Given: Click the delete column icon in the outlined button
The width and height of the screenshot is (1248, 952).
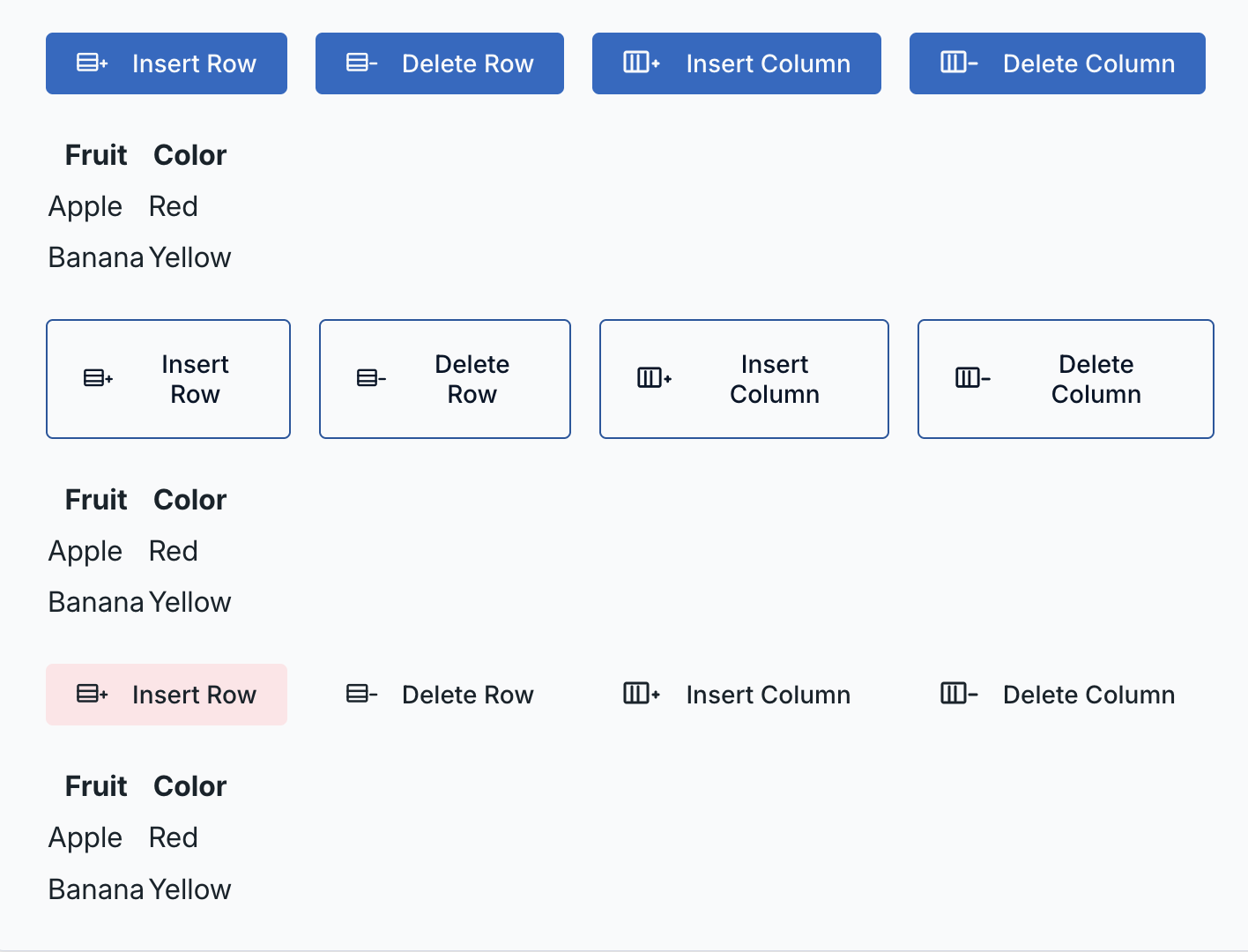Looking at the screenshot, I should pyautogui.click(x=972, y=378).
